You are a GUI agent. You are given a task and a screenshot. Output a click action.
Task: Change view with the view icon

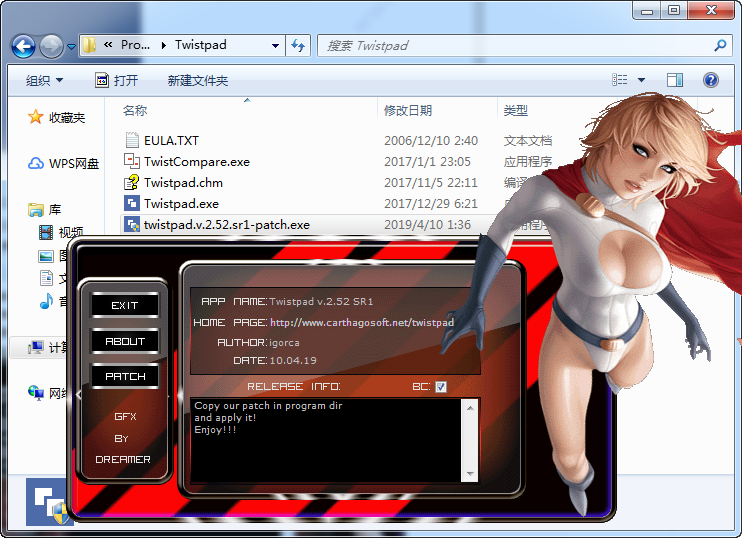tap(620, 79)
